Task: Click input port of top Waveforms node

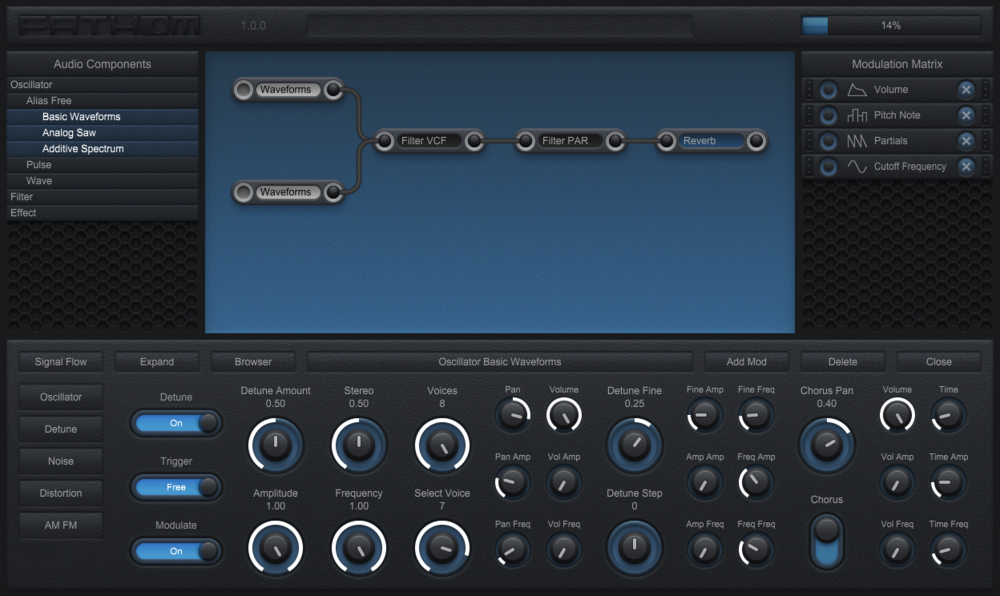Action: click(243, 90)
